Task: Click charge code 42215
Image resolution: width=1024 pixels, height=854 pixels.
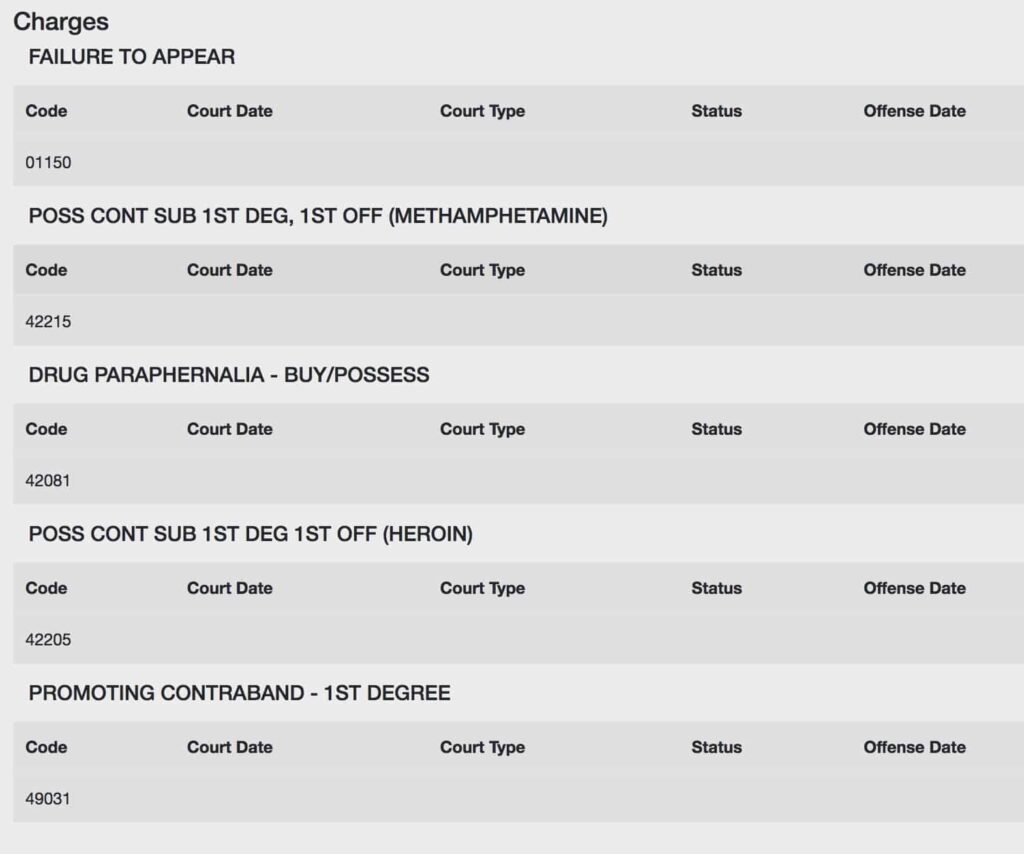Action: click(48, 321)
